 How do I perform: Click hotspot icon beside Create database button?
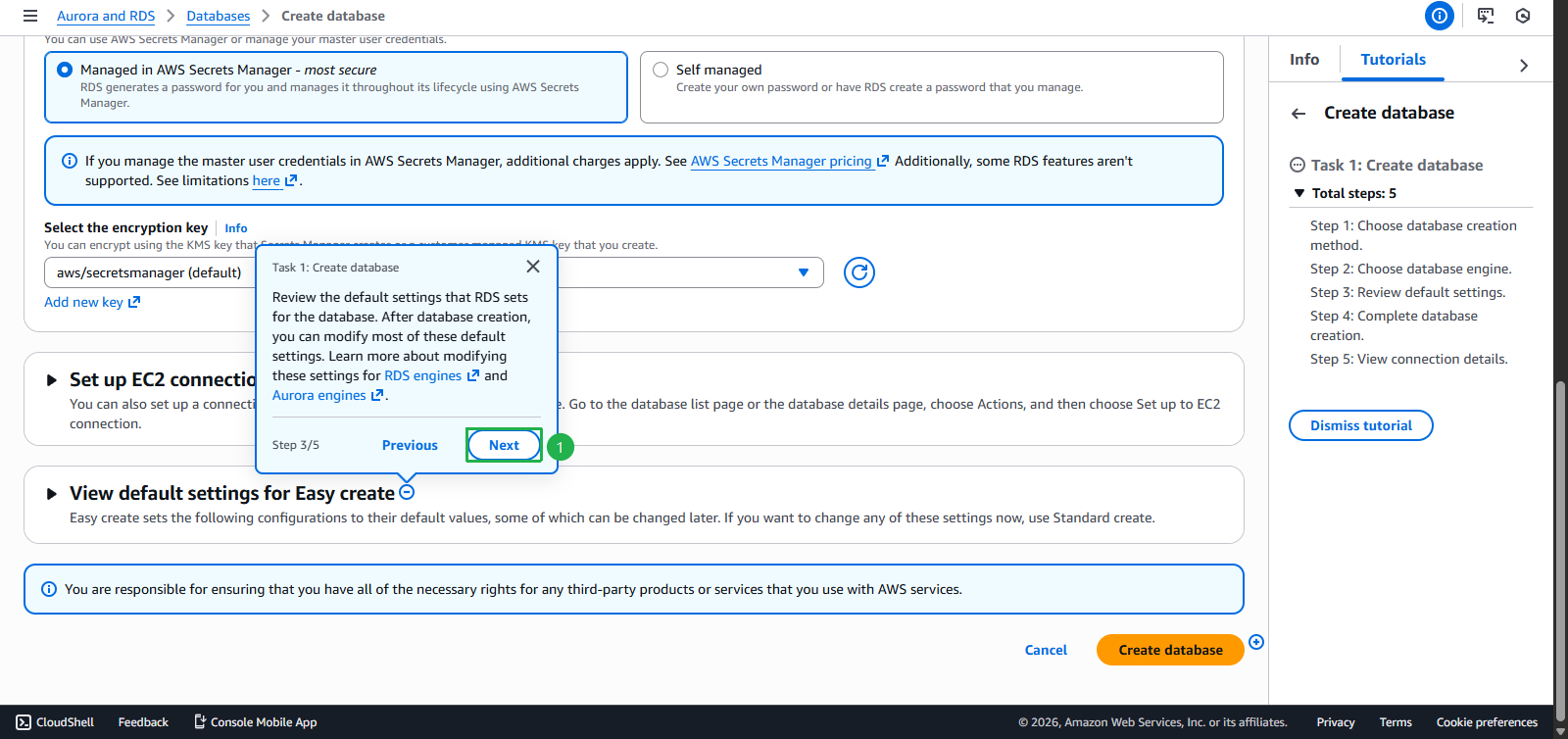click(x=1256, y=642)
